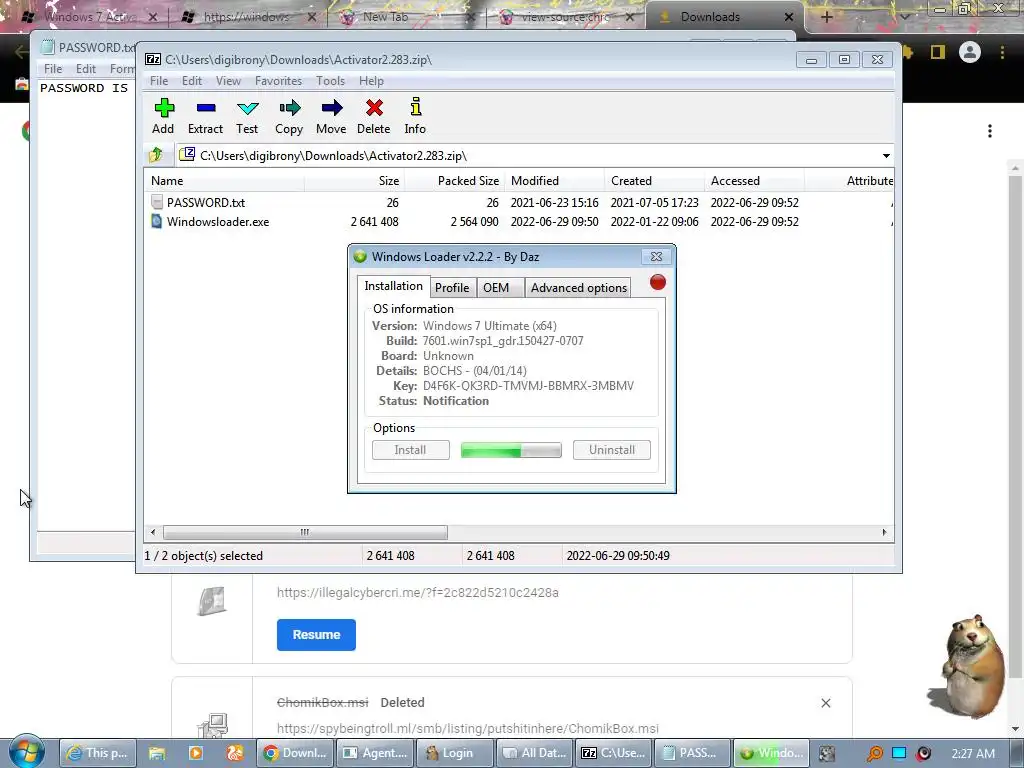This screenshot has width=1024, height=768.
Task: Click the Uninstall button in Windows Loader
Action: (x=612, y=450)
